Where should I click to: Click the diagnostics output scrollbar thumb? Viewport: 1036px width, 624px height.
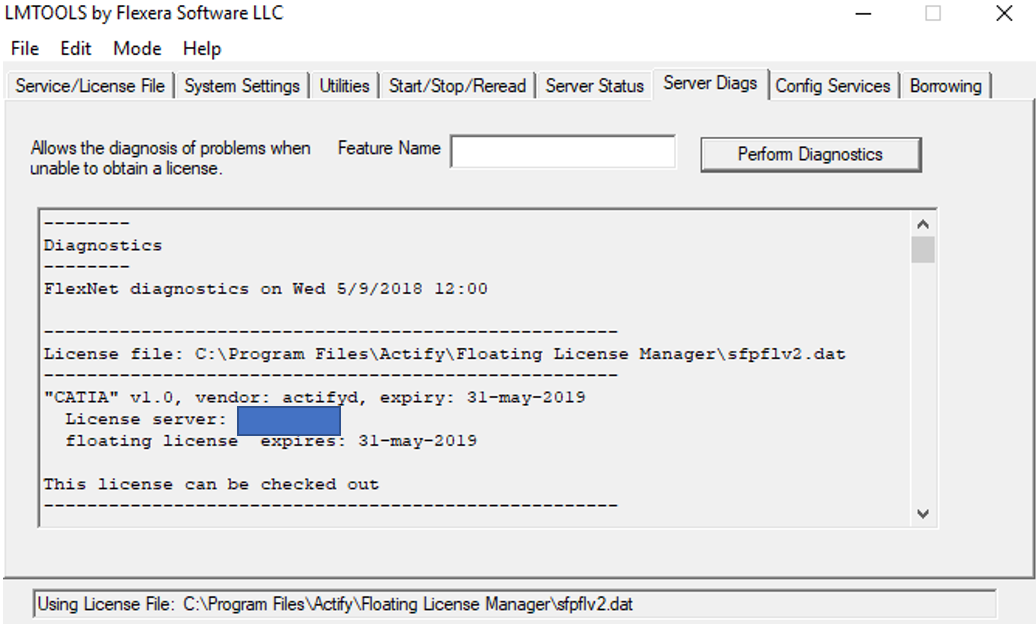point(923,250)
